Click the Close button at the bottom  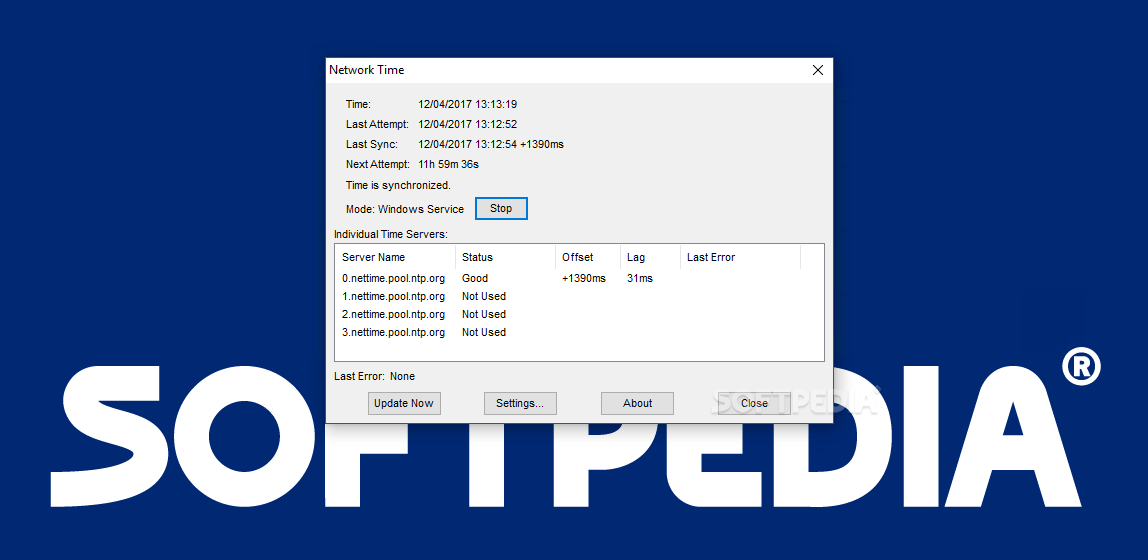[x=754, y=403]
